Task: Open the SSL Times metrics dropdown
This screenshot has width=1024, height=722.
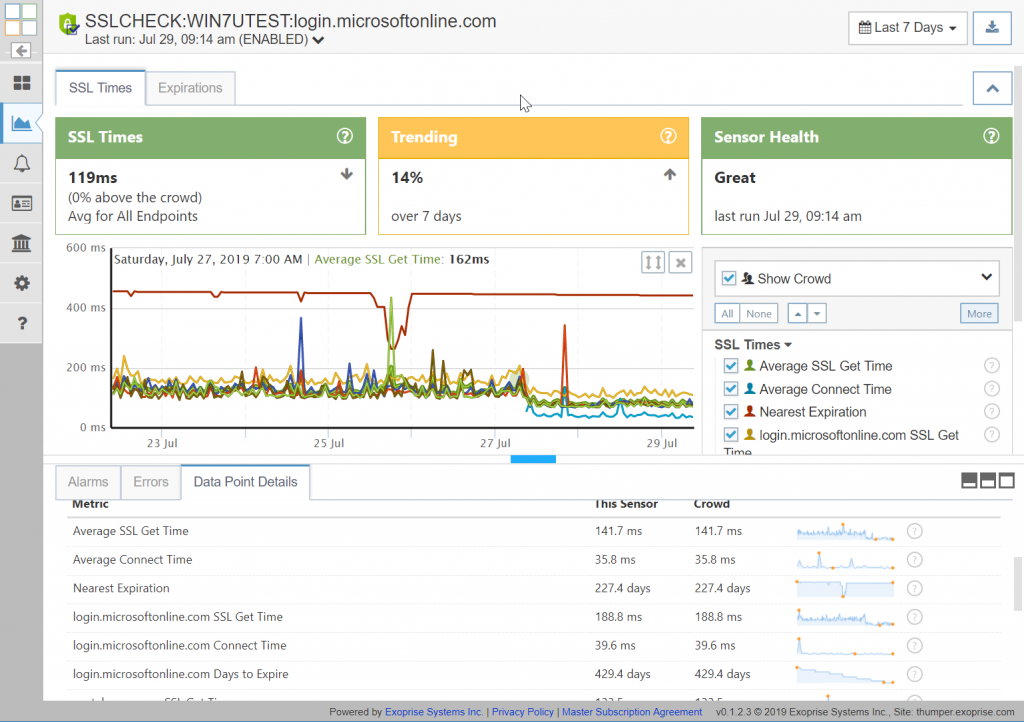Action: click(753, 344)
